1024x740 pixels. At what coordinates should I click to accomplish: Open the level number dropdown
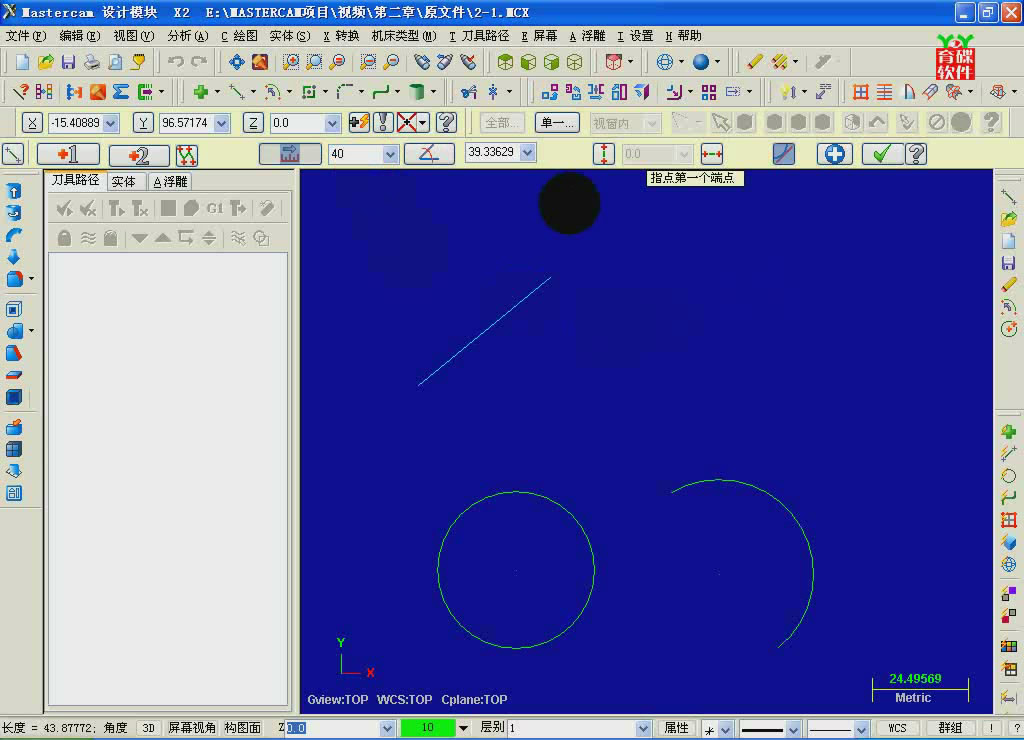click(643, 728)
